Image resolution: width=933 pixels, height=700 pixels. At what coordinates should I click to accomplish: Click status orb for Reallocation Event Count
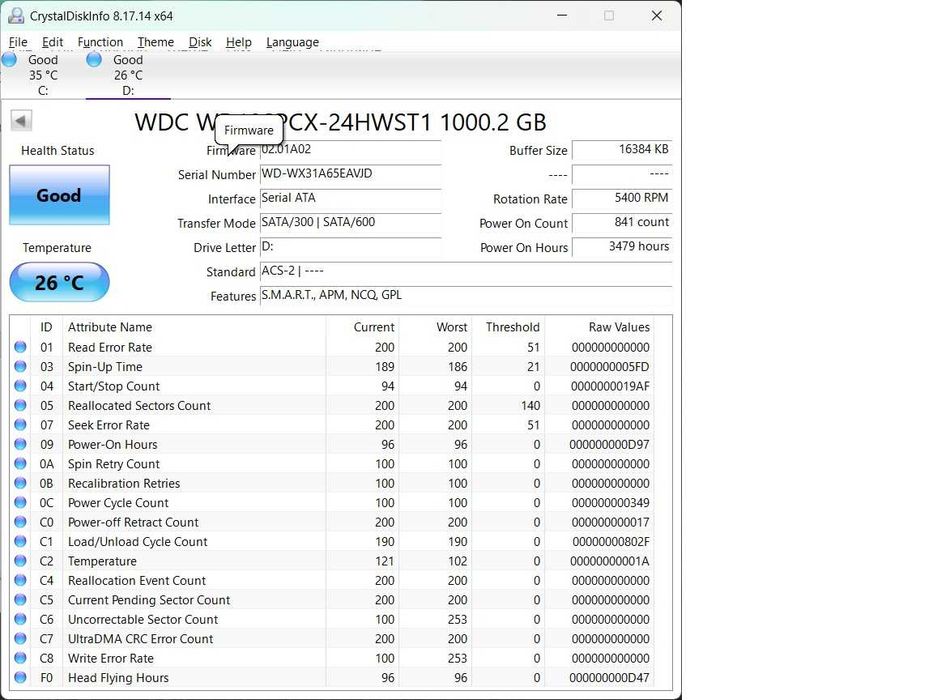pyautogui.click(x=20, y=580)
